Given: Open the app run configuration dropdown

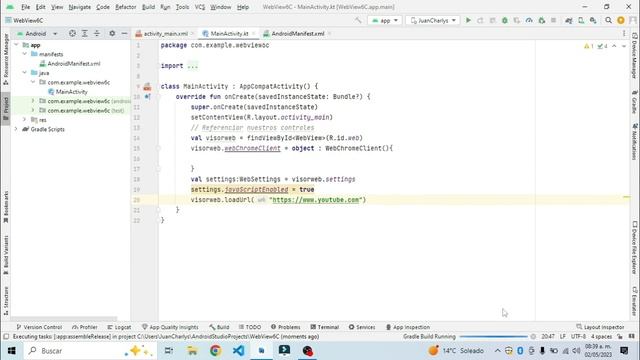Looking at the screenshot, I should pos(384,20).
